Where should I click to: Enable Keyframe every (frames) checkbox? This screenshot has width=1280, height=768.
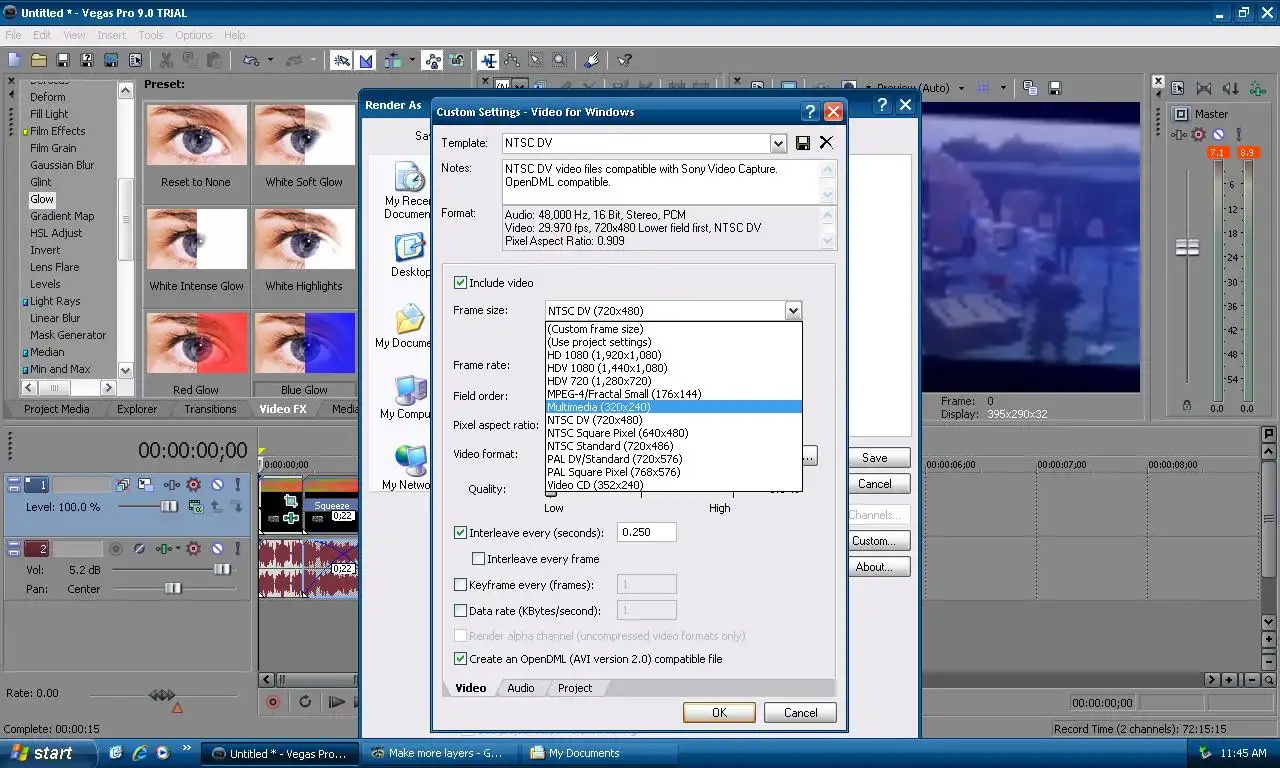coord(461,585)
